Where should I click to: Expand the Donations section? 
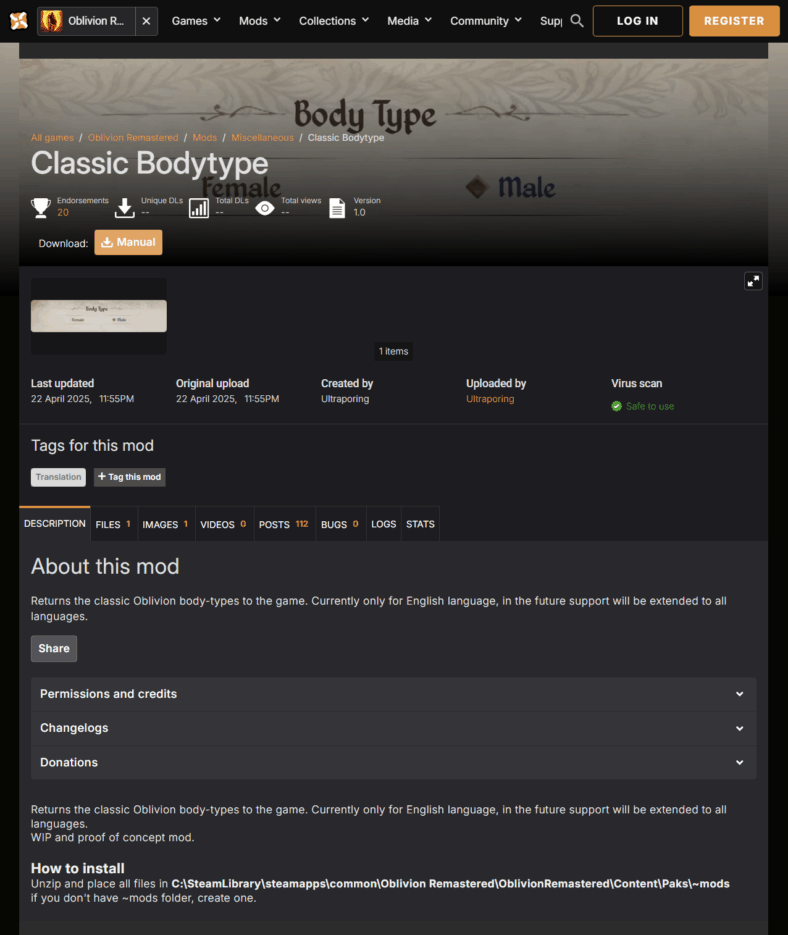tap(393, 762)
